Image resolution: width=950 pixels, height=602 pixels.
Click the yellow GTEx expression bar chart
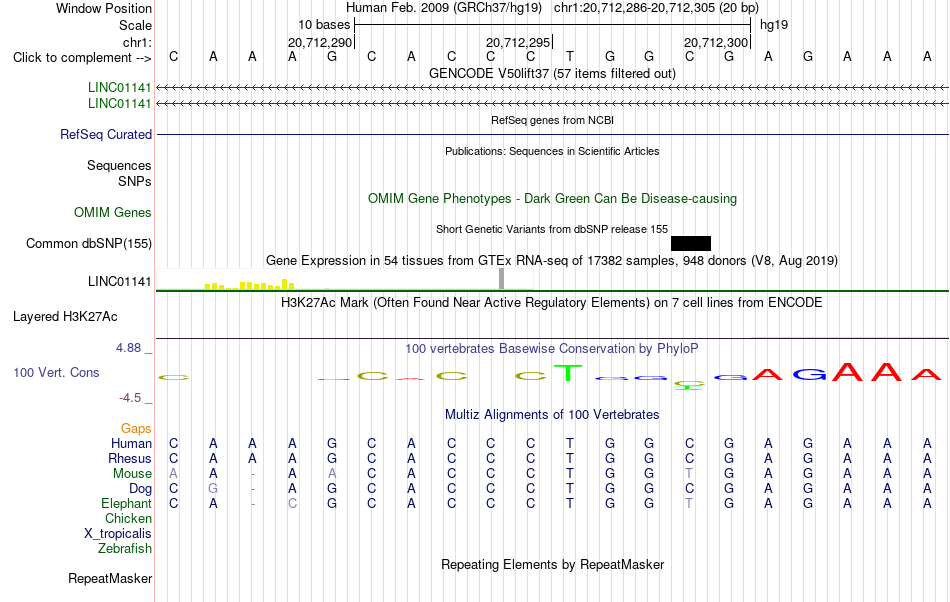tap(250, 284)
